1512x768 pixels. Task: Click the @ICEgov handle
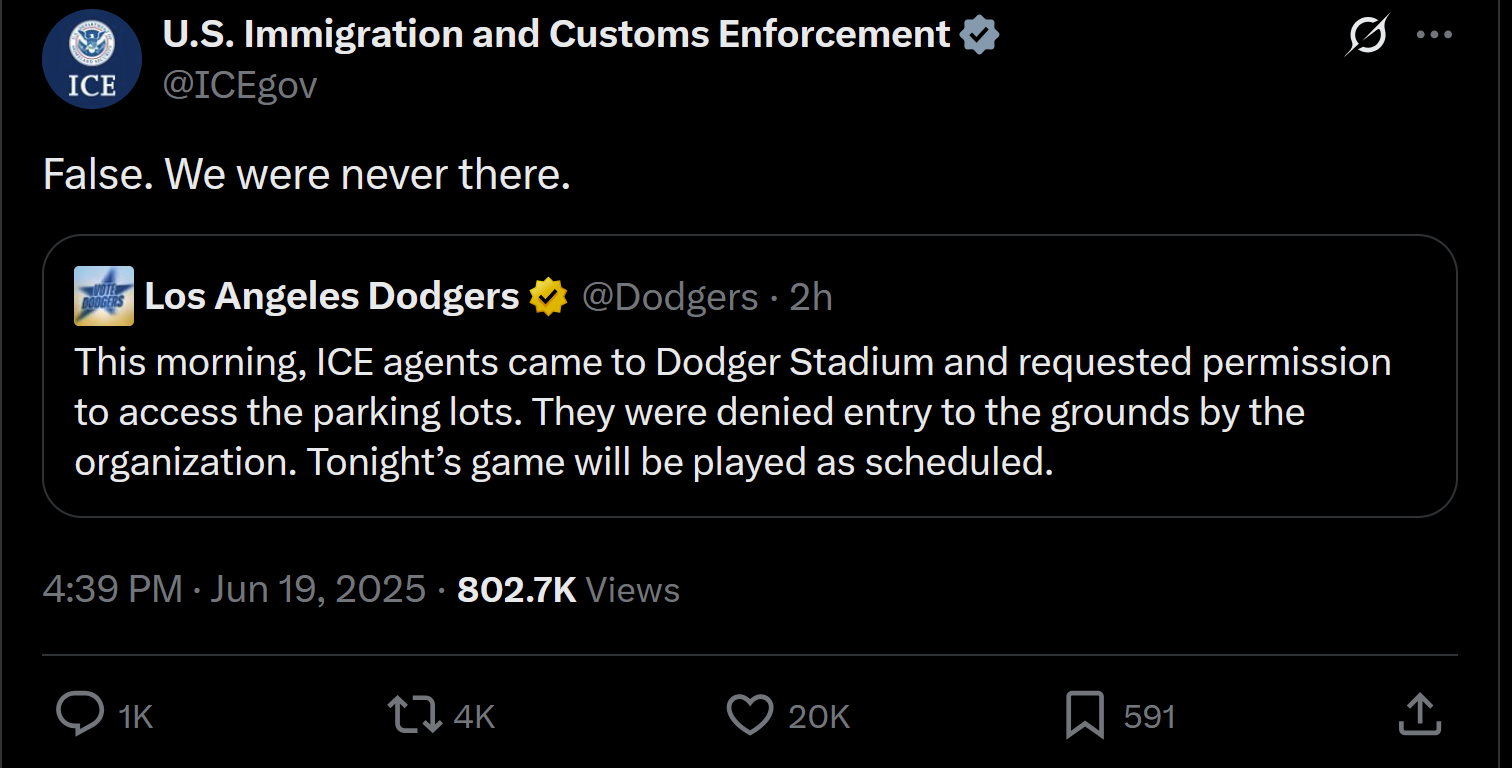[x=240, y=85]
